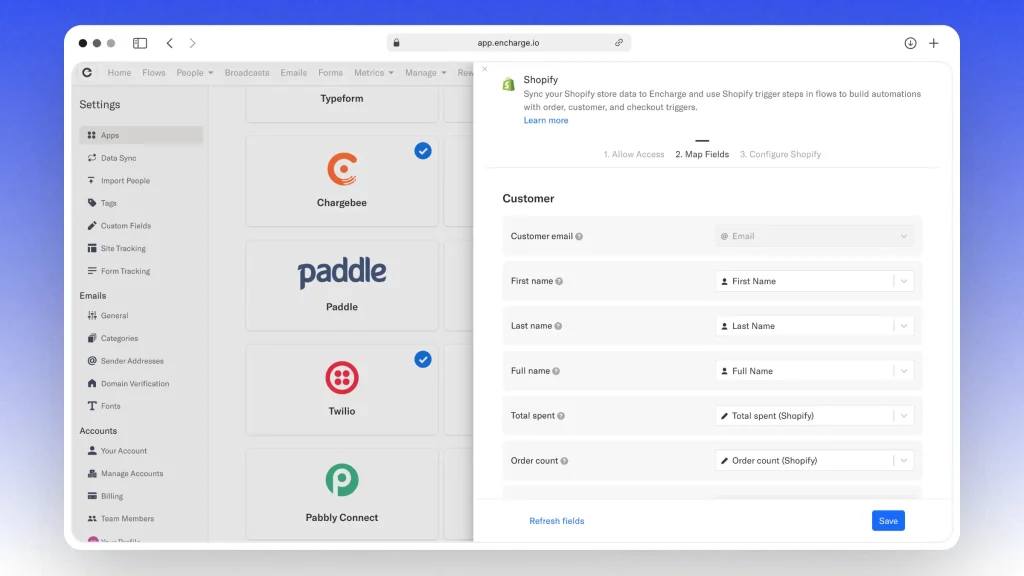Open the Fonts settings
Image resolution: width=1024 pixels, height=576 pixels.
pyautogui.click(x=92, y=405)
